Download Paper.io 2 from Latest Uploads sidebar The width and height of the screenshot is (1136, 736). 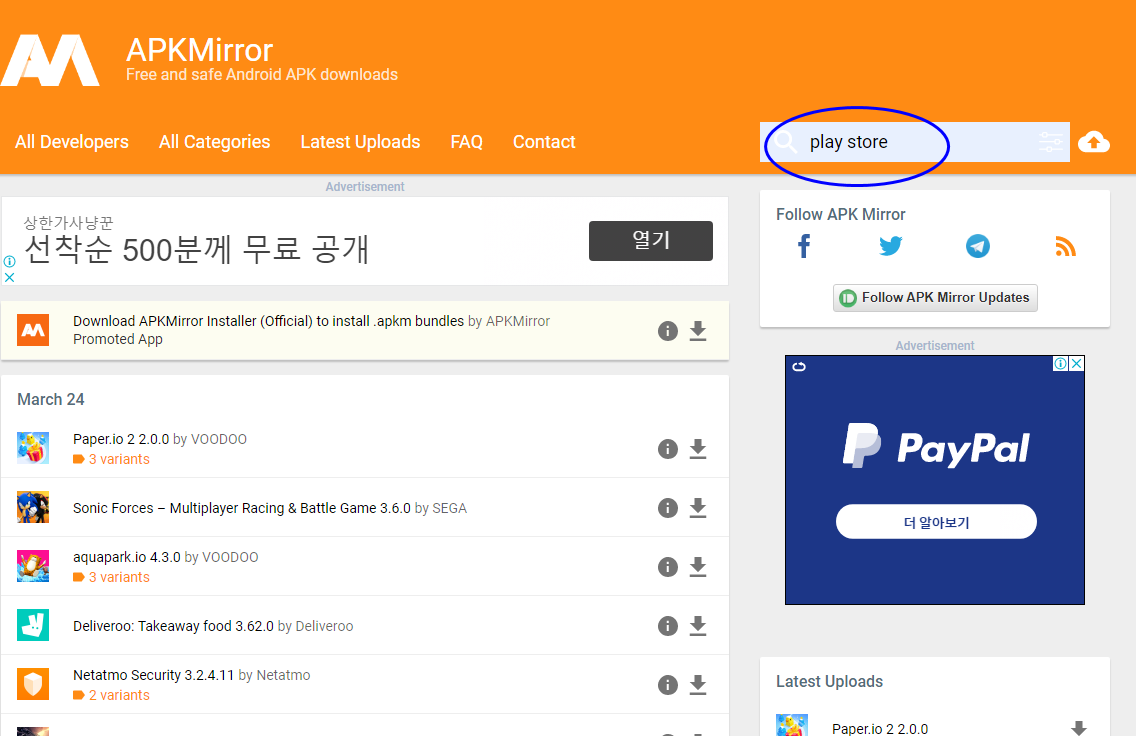click(x=1079, y=728)
